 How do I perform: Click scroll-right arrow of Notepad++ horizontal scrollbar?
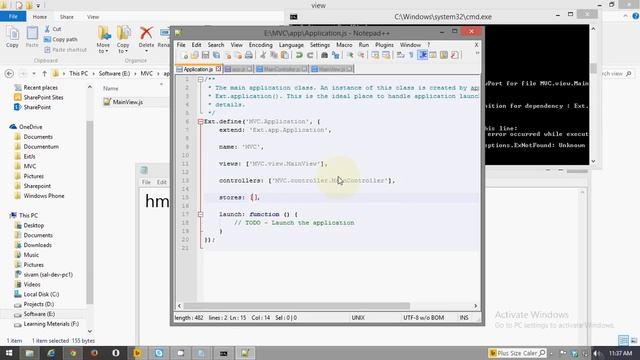coord(476,306)
